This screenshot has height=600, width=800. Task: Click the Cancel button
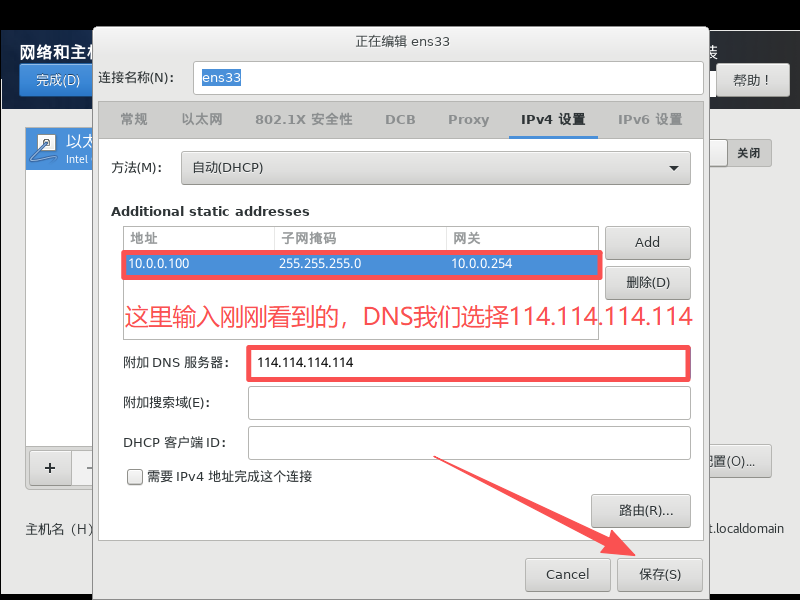point(567,574)
